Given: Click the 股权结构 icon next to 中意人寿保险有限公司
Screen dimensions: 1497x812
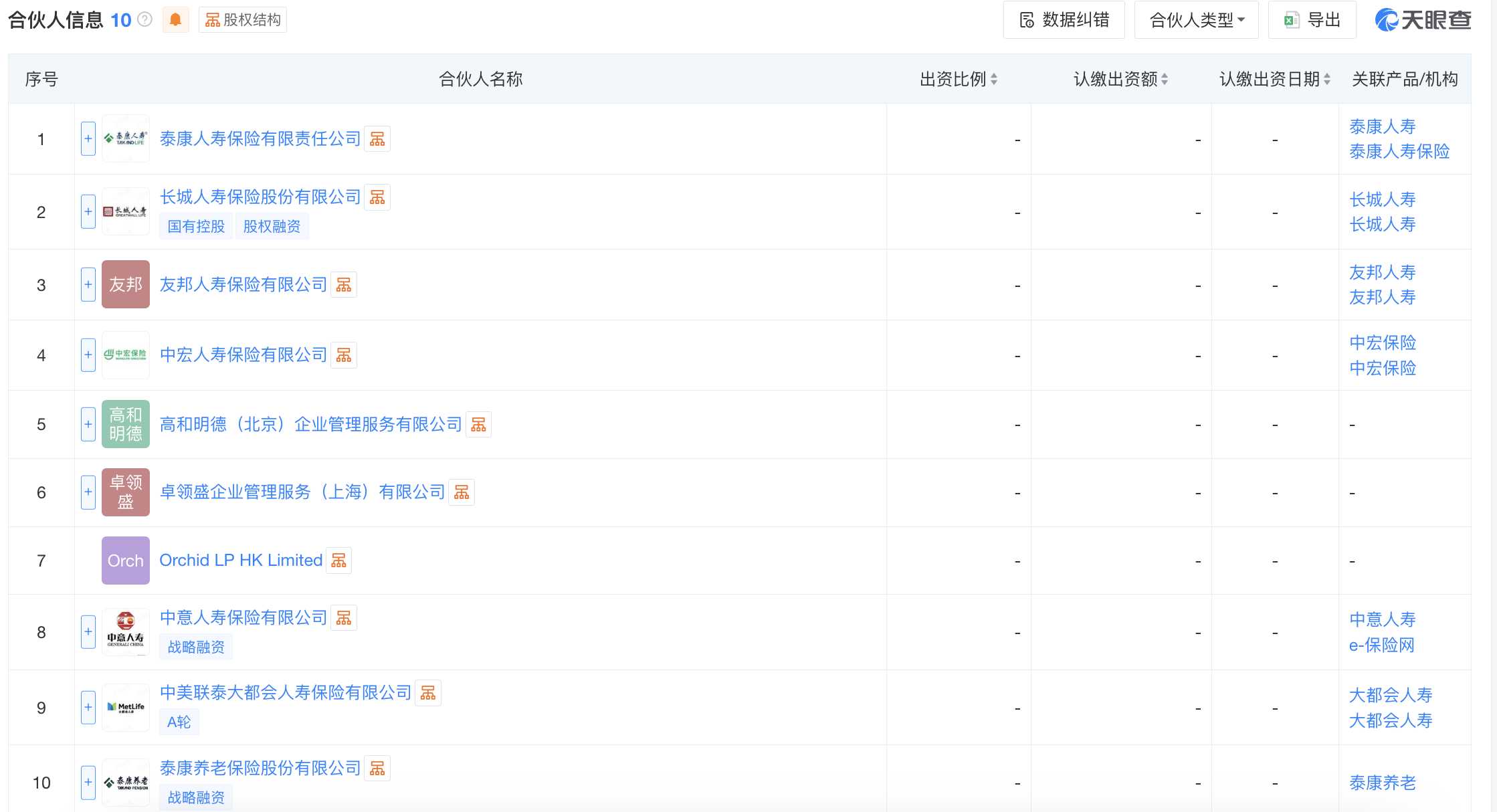Looking at the screenshot, I should pos(344,617).
